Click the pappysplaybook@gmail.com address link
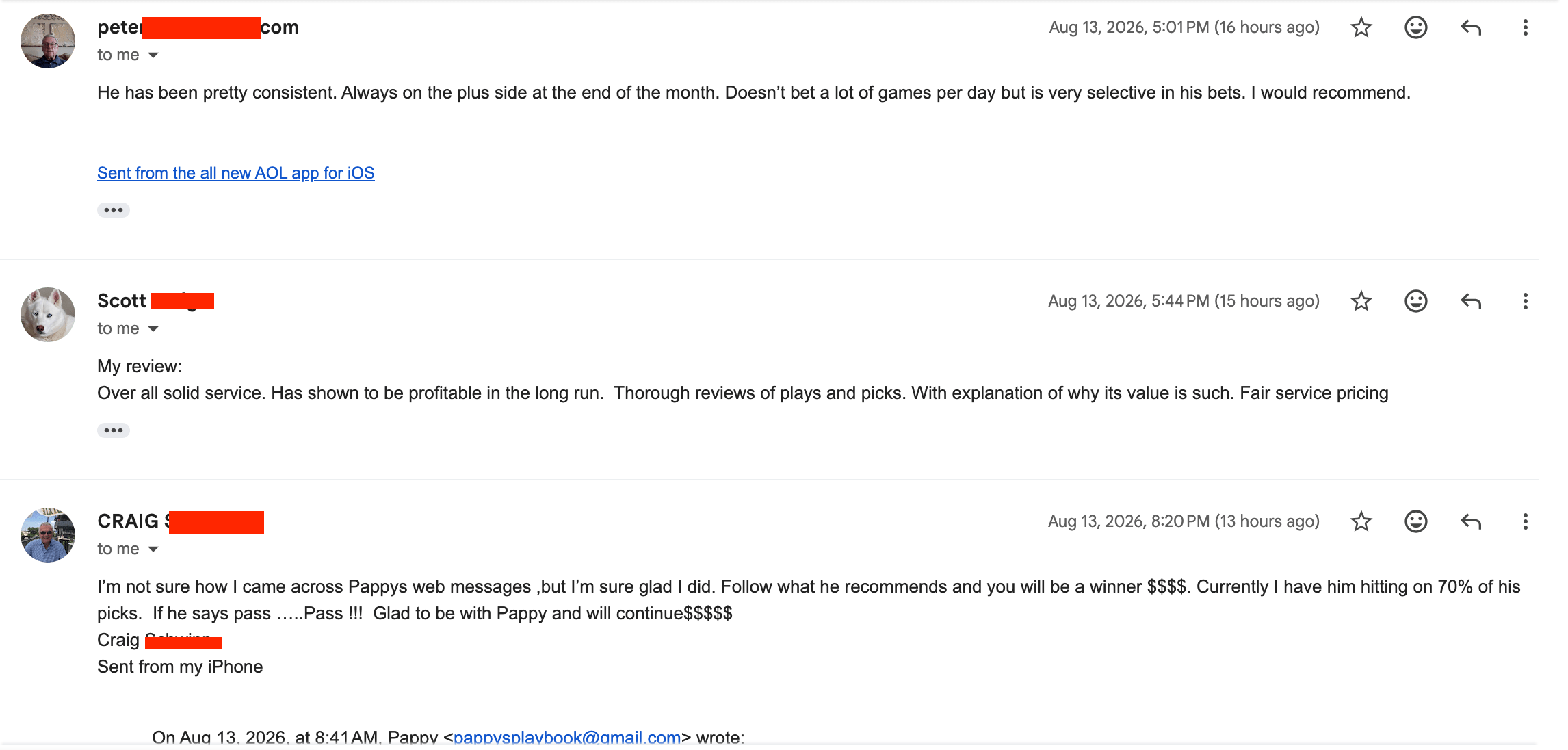The width and height of the screenshot is (1568, 750). click(567, 738)
